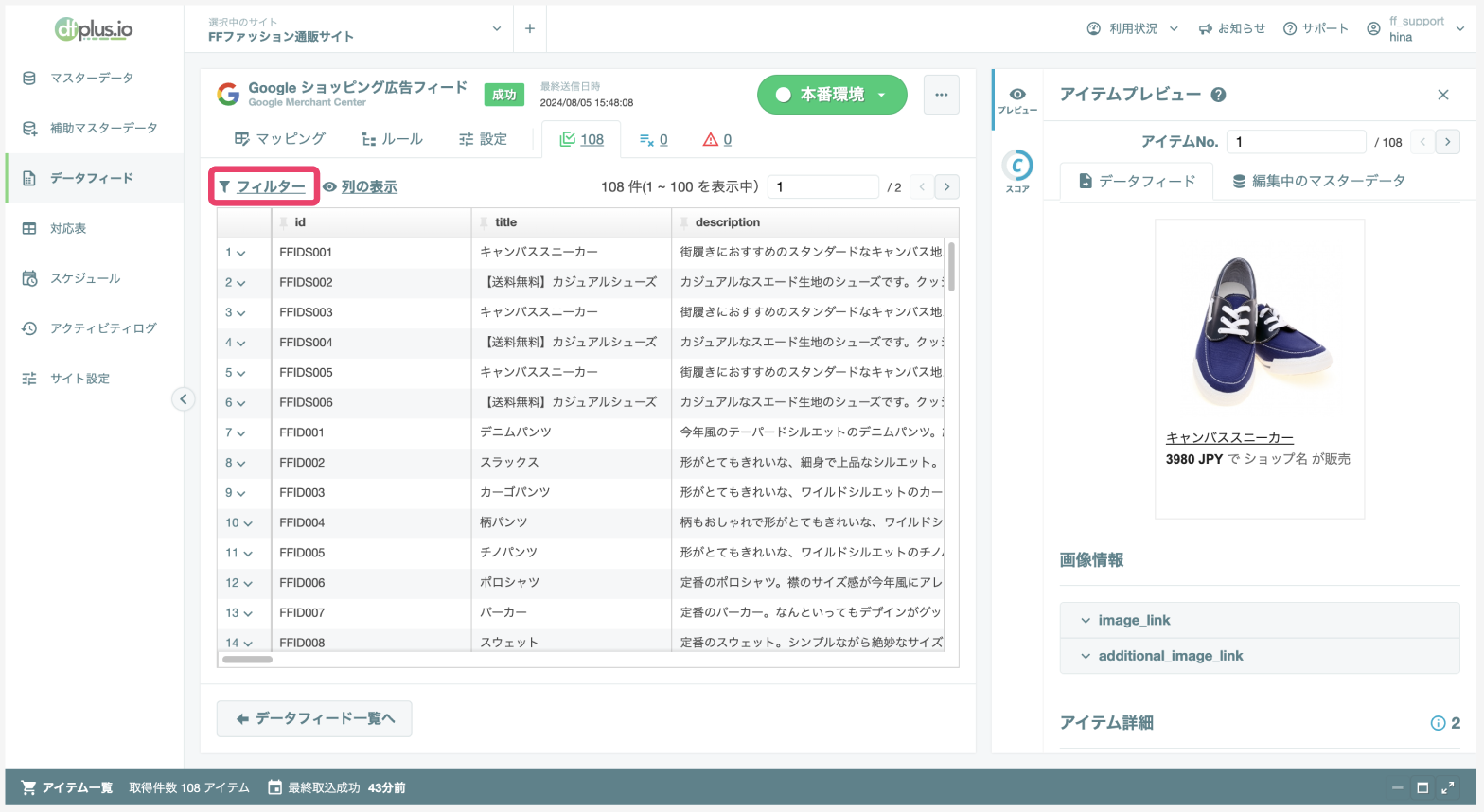The width and height of the screenshot is (1484, 812).
Task: Open 列の表示 column visibility
Action: tap(360, 187)
